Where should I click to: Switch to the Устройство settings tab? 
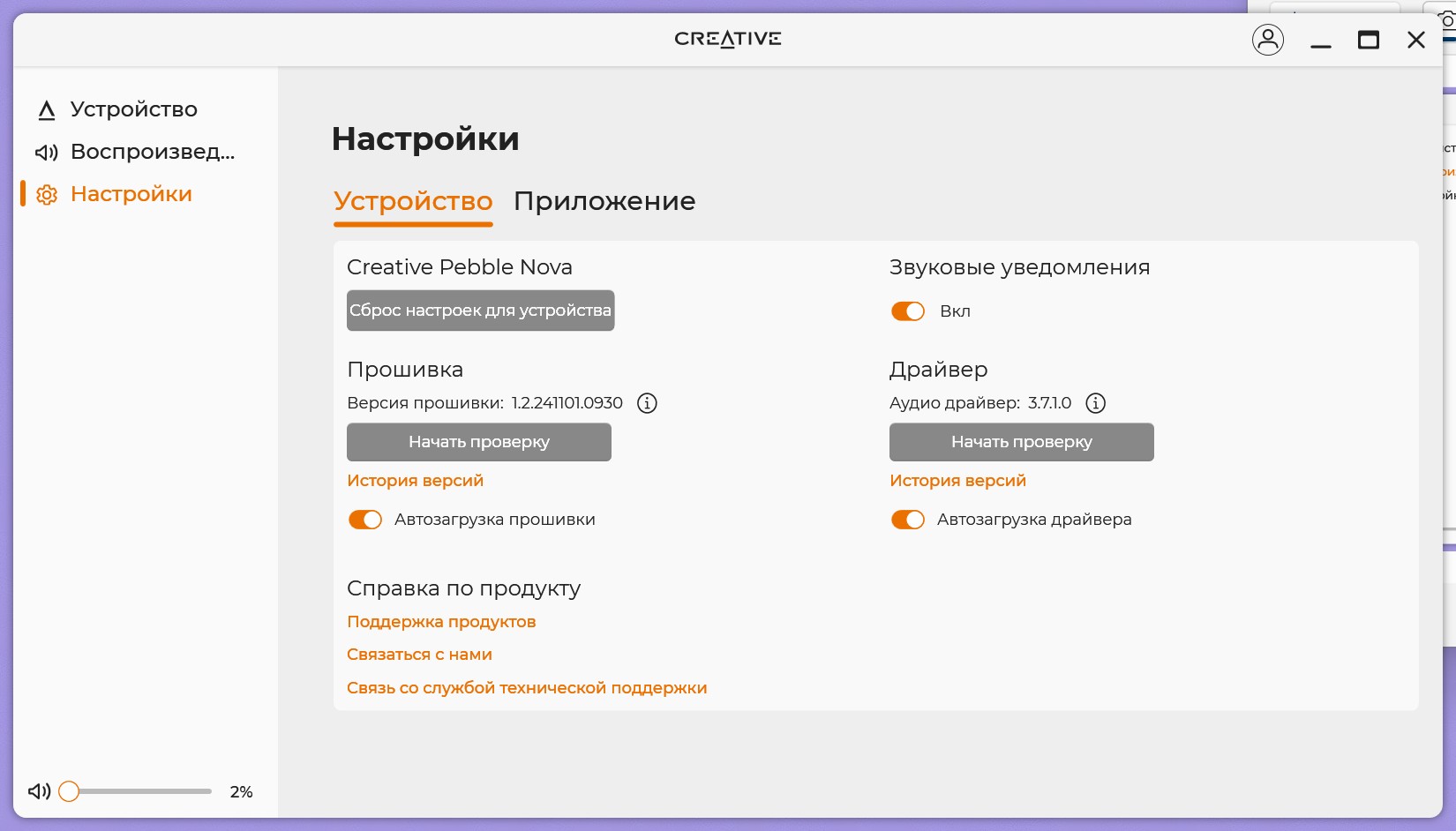click(x=413, y=202)
